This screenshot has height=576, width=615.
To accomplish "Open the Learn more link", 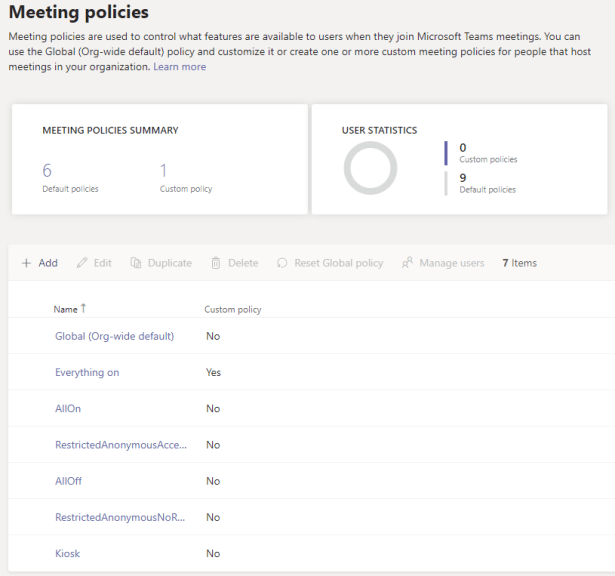I will (179, 67).
